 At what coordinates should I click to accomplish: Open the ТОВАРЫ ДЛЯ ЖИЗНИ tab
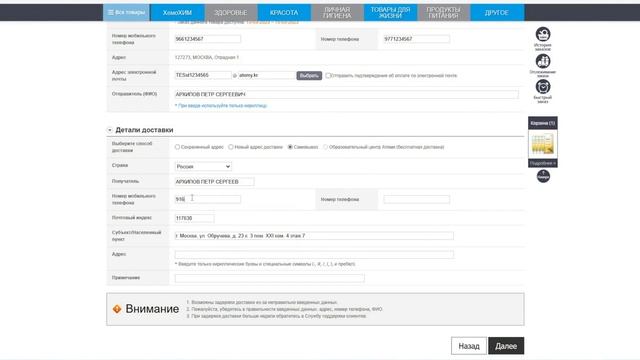click(390, 13)
